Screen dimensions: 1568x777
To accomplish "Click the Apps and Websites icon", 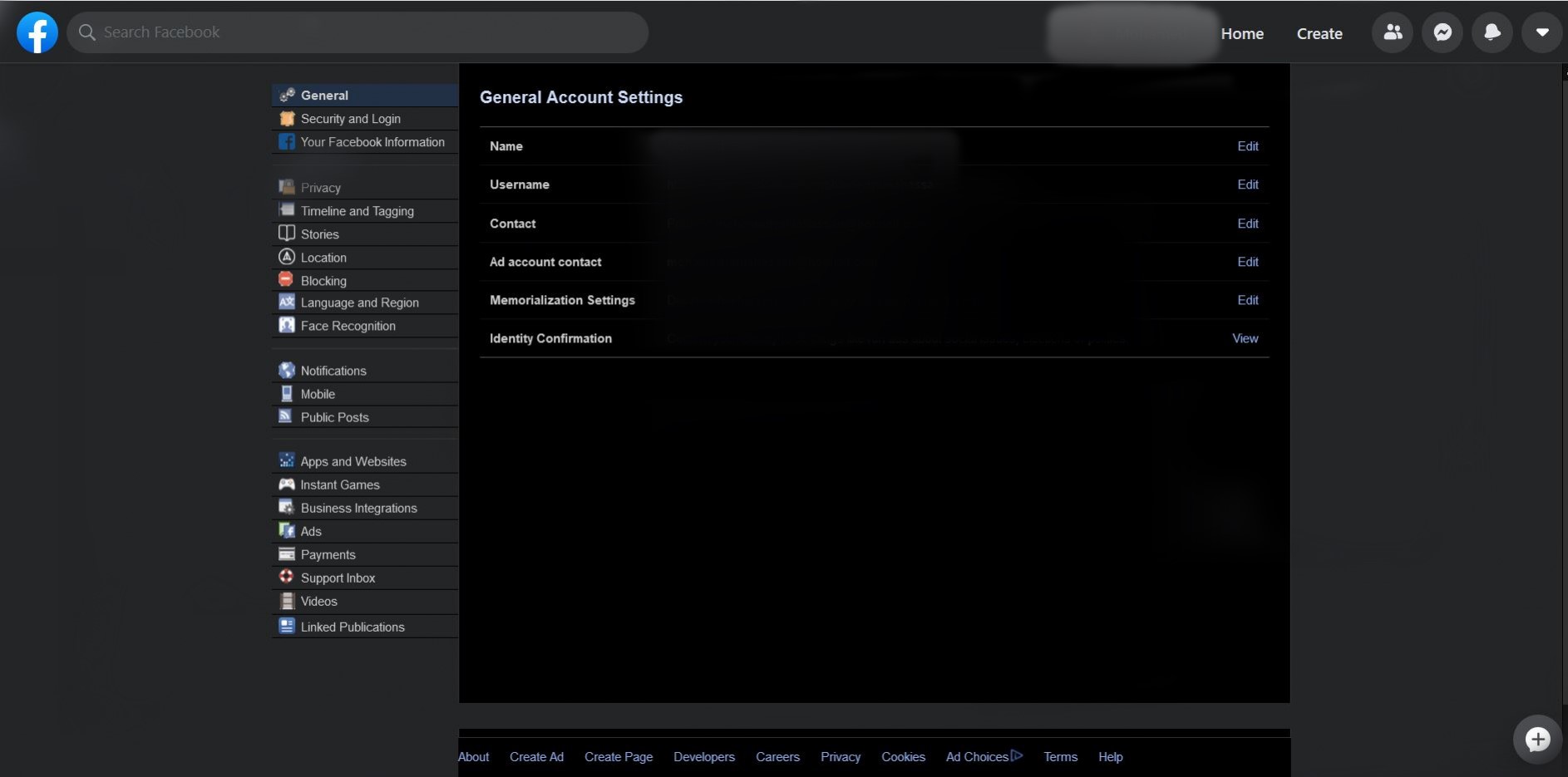I will (287, 460).
